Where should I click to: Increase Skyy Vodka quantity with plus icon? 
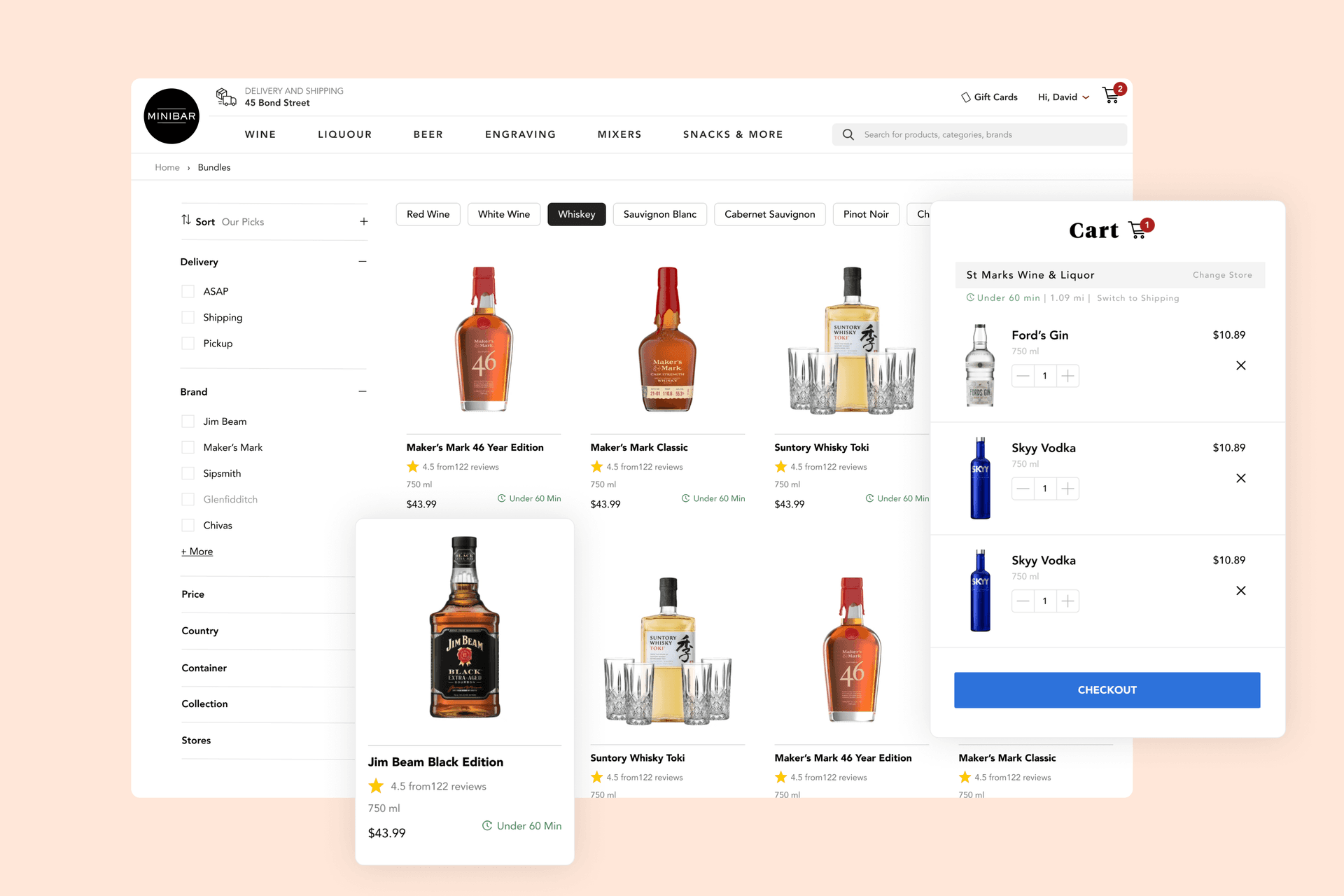[1067, 488]
